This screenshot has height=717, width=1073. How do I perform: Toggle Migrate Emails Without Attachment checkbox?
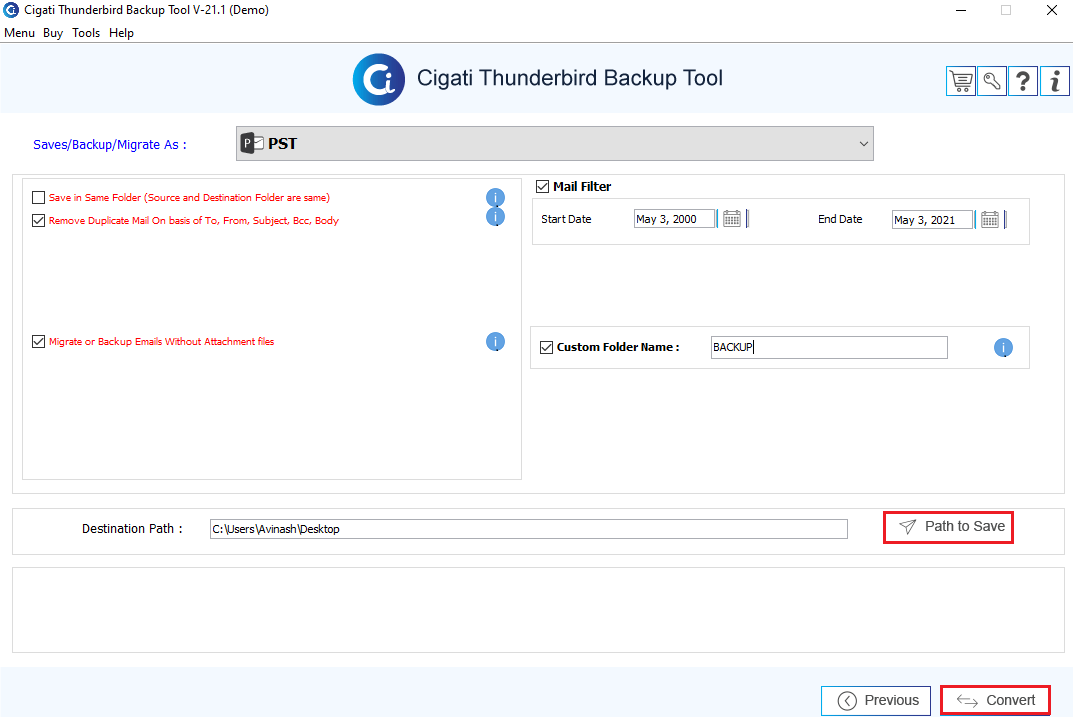38,341
